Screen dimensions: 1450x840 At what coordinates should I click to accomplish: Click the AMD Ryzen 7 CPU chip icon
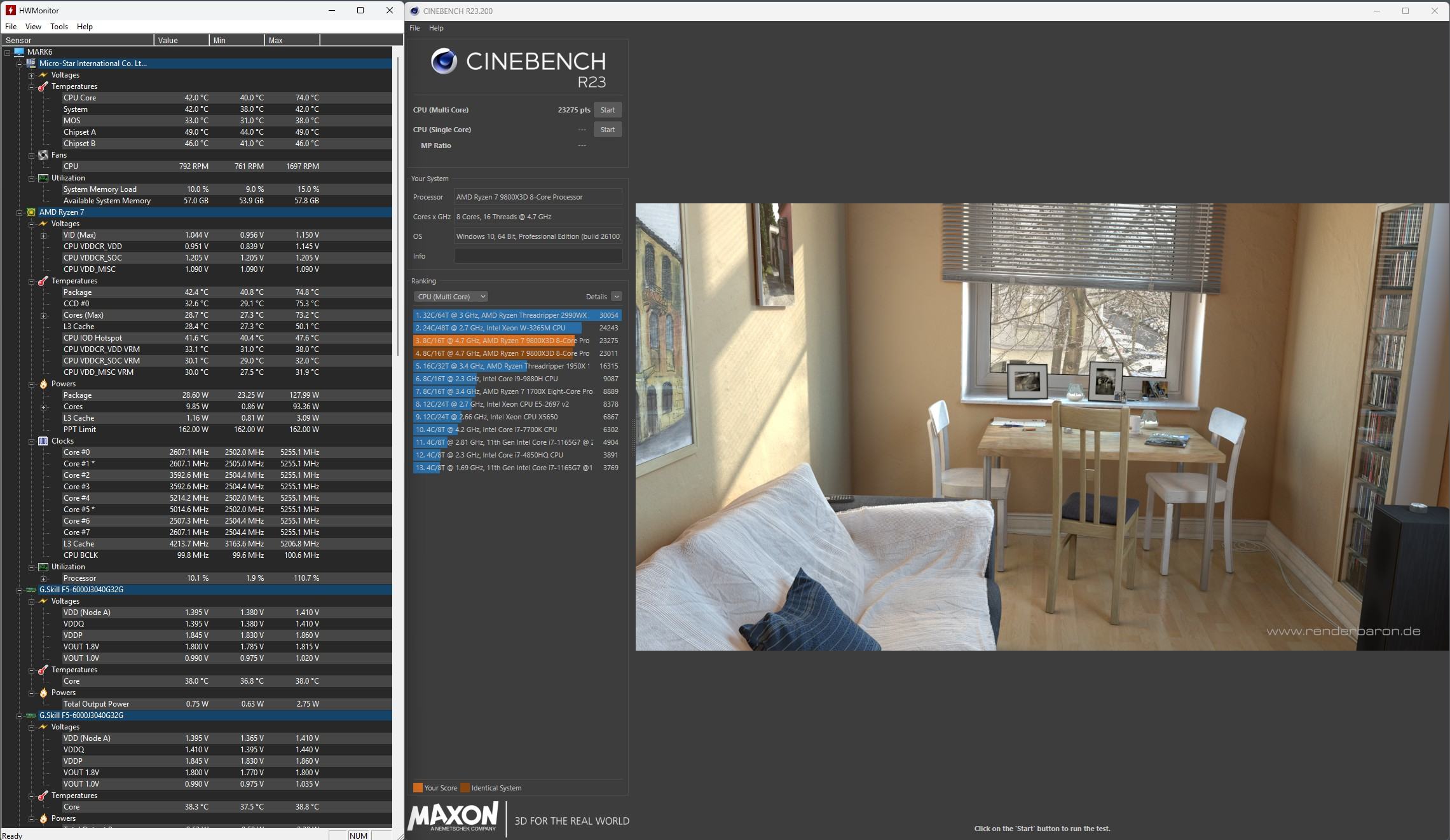click(31, 212)
